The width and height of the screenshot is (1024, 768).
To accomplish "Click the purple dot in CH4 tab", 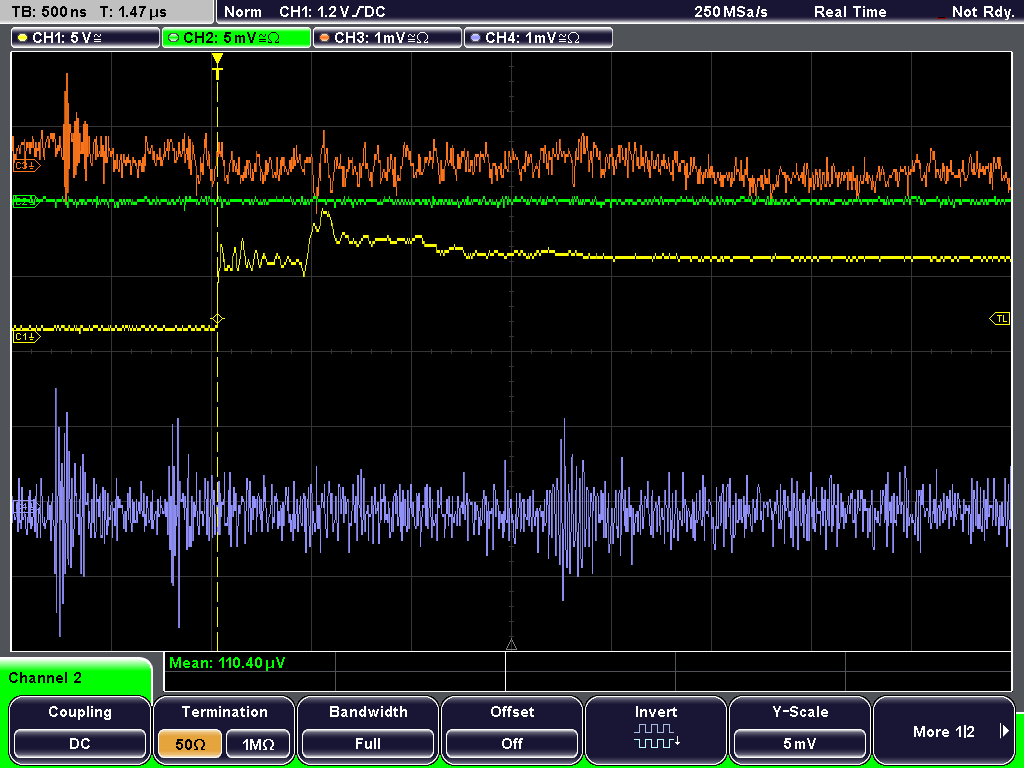I will click(x=475, y=38).
